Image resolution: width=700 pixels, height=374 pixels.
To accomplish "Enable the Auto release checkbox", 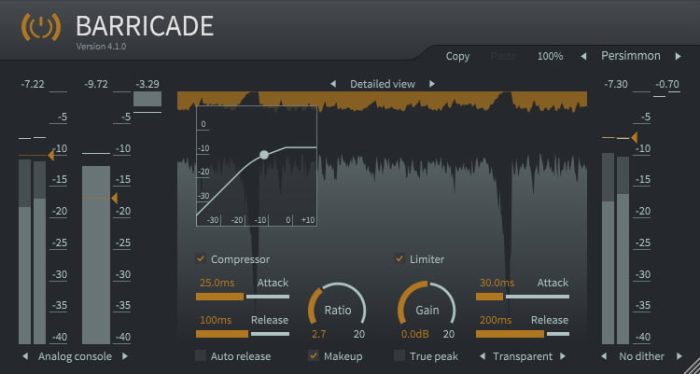I will (201, 356).
